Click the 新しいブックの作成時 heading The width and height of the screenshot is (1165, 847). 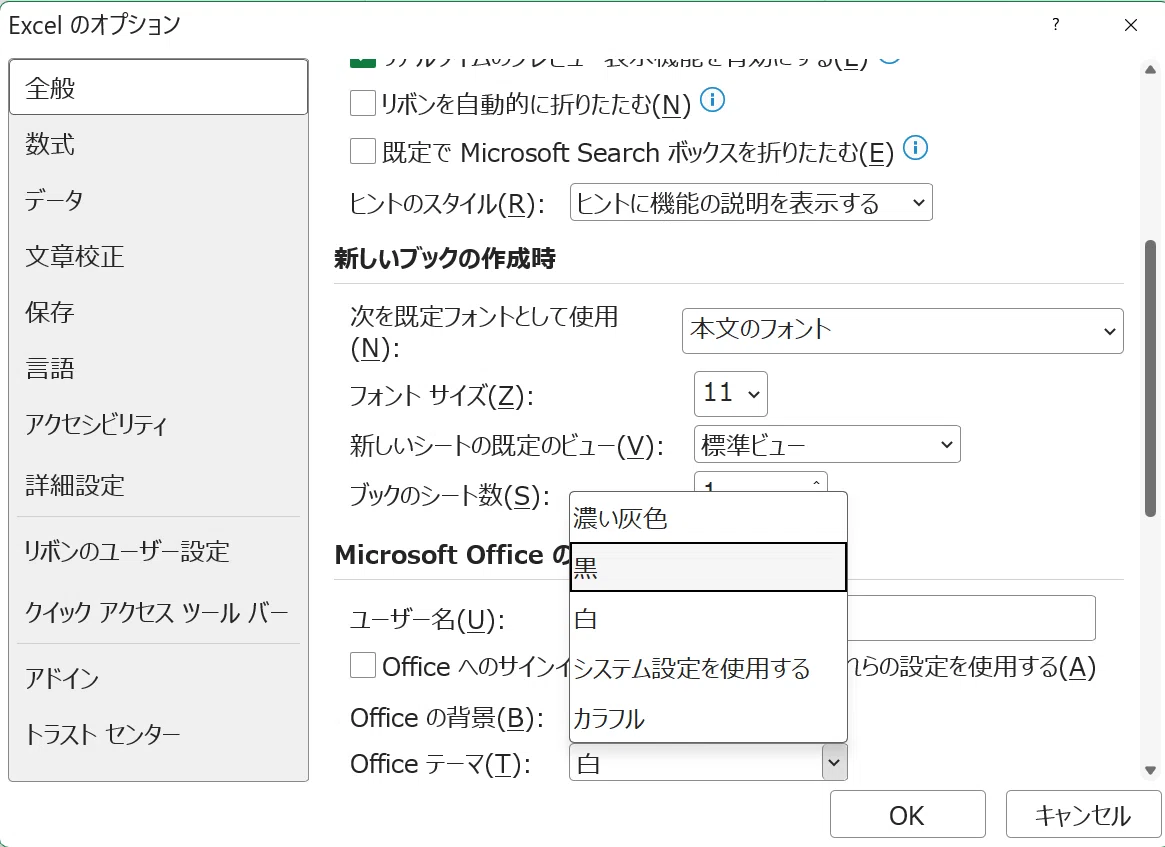coord(445,259)
